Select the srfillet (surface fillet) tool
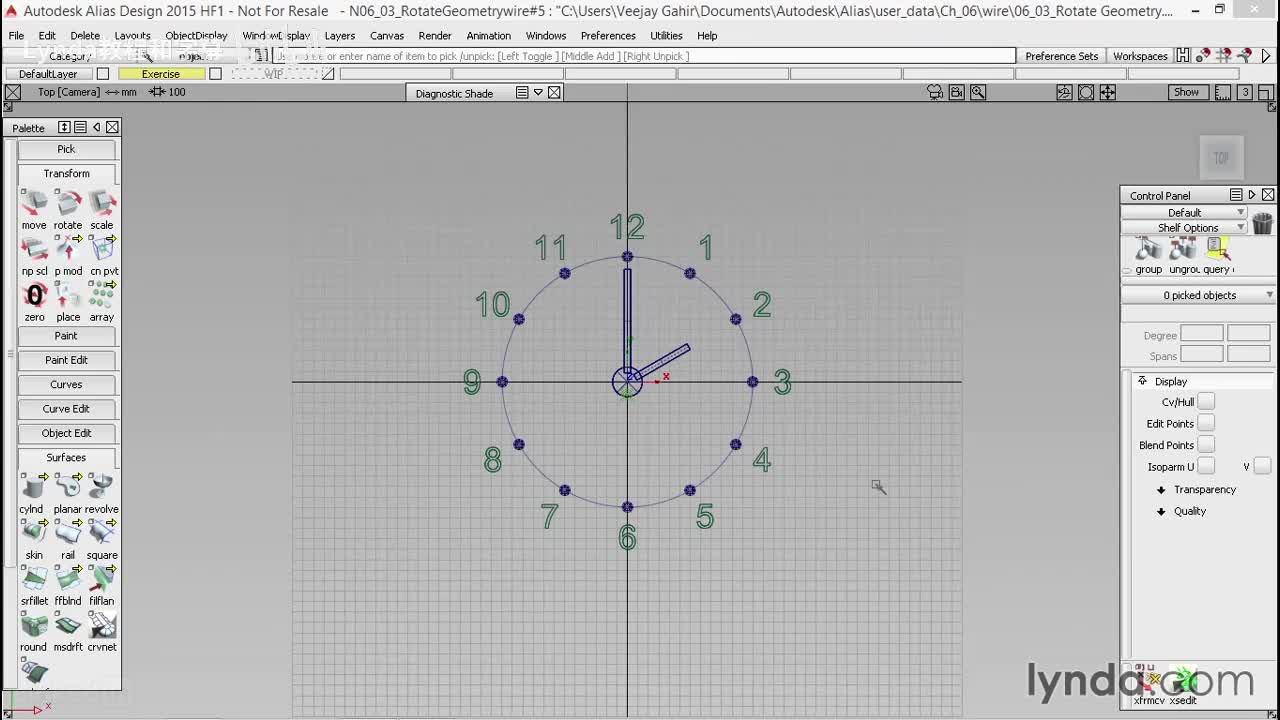 [x=34, y=580]
